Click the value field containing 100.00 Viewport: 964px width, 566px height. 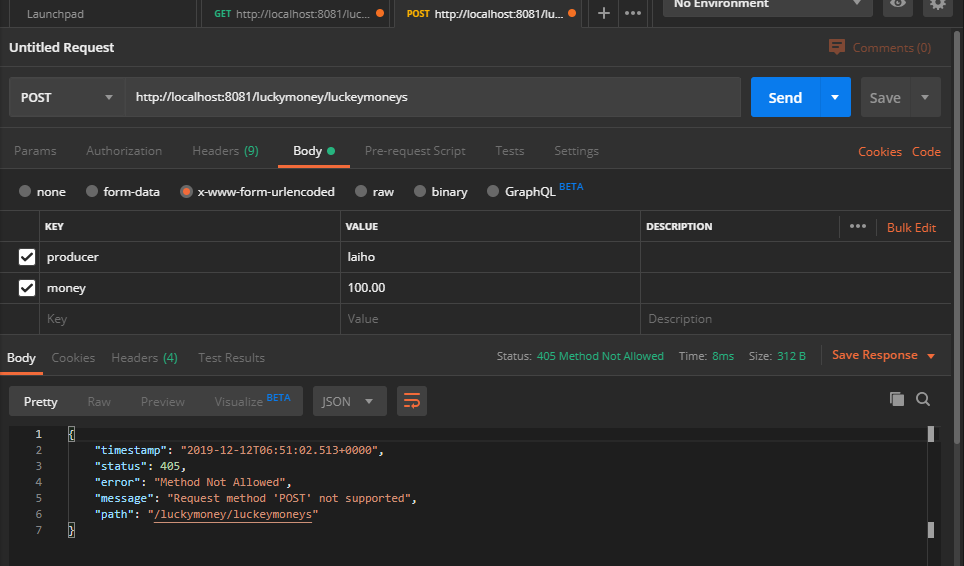(490, 288)
